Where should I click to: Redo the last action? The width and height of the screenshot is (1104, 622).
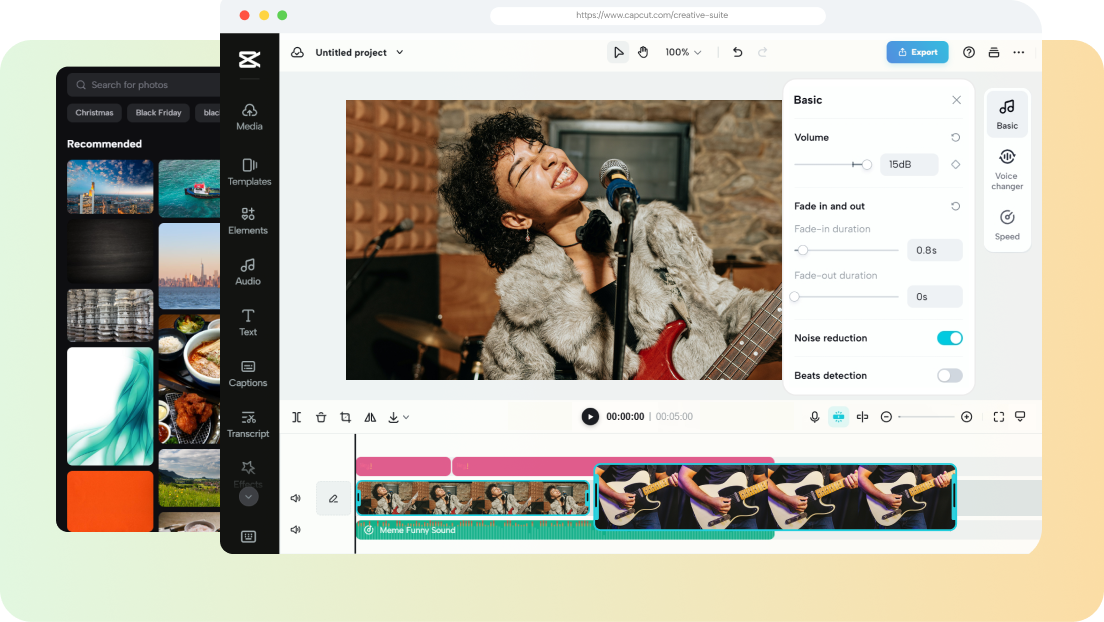click(763, 52)
